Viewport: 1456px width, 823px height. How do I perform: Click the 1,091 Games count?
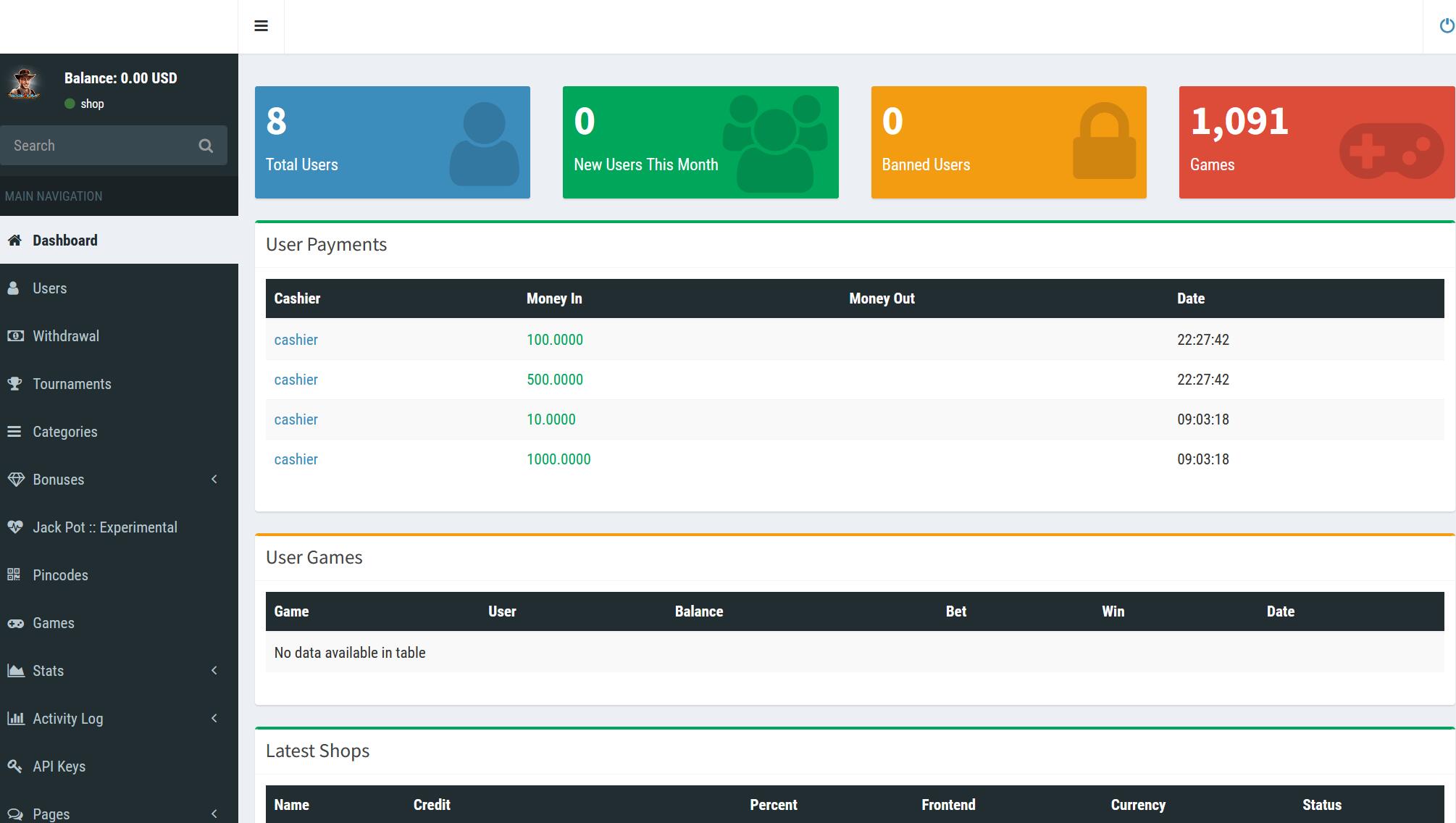click(x=1239, y=121)
